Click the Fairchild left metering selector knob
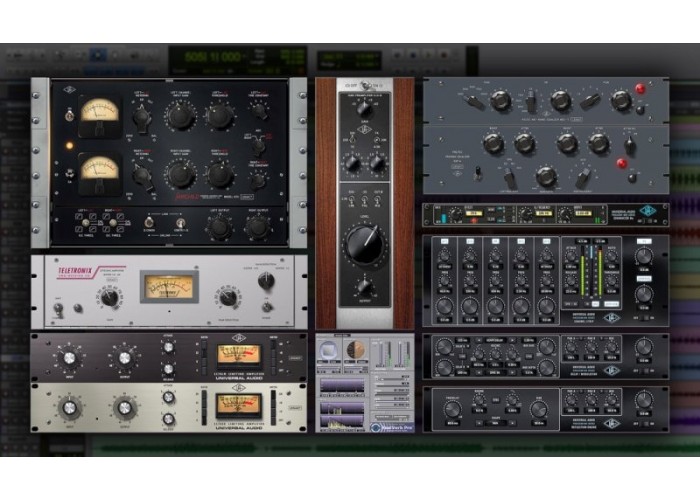The width and height of the screenshot is (700, 500). pyautogui.click(x=142, y=117)
